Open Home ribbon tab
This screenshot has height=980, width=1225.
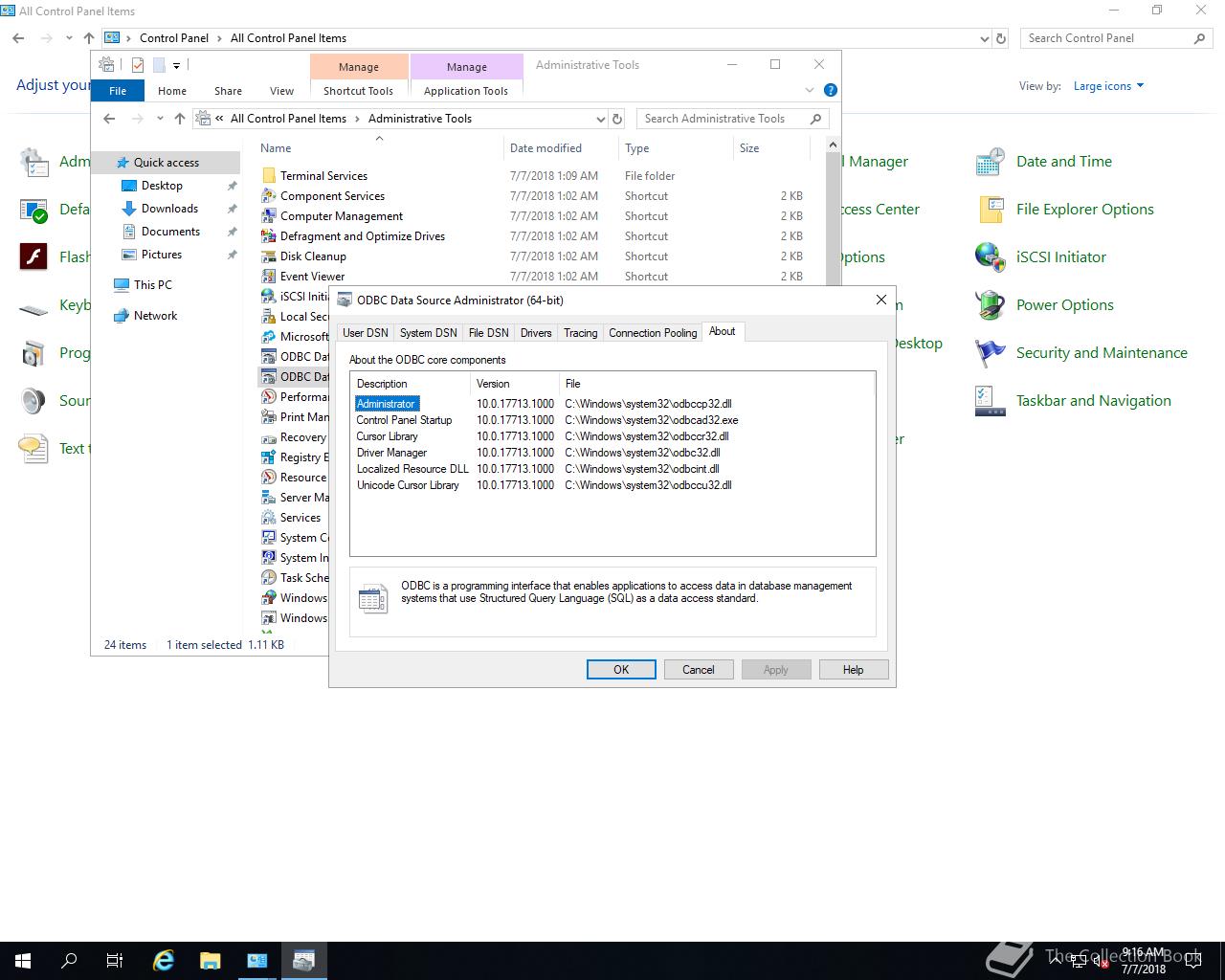(x=172, y=91)
